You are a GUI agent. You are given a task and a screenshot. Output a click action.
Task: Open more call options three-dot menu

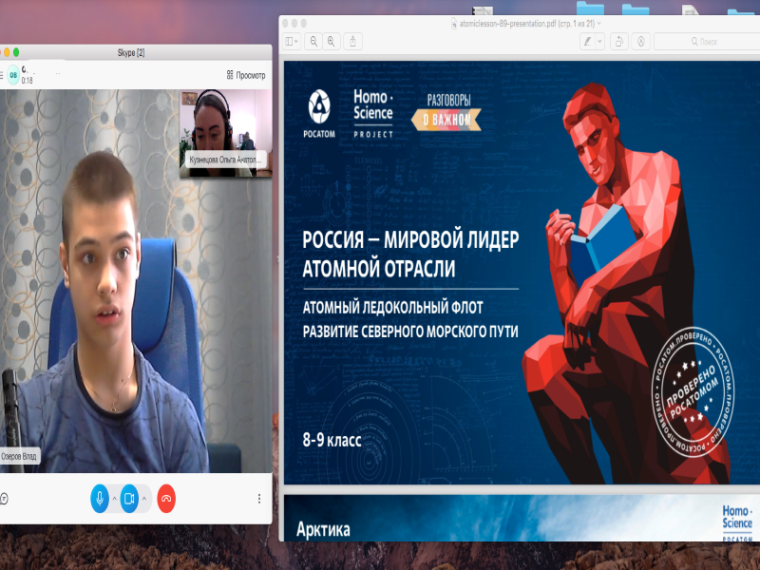pyautogui.click(x=259, y=498)
